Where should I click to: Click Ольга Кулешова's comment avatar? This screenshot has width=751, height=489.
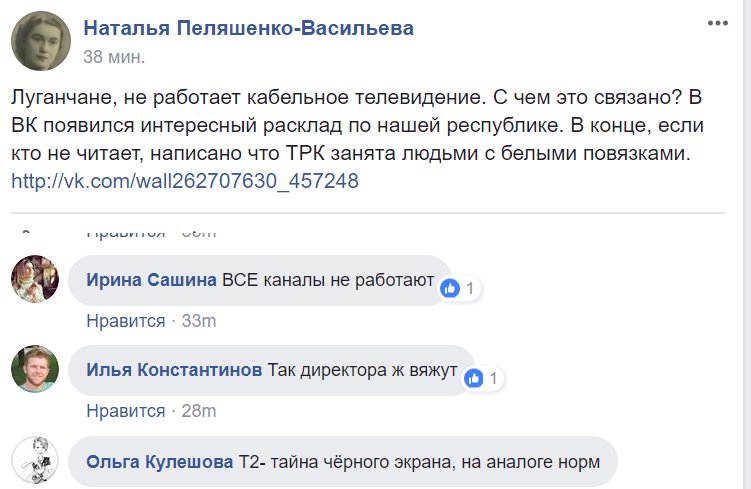[35, 460]
